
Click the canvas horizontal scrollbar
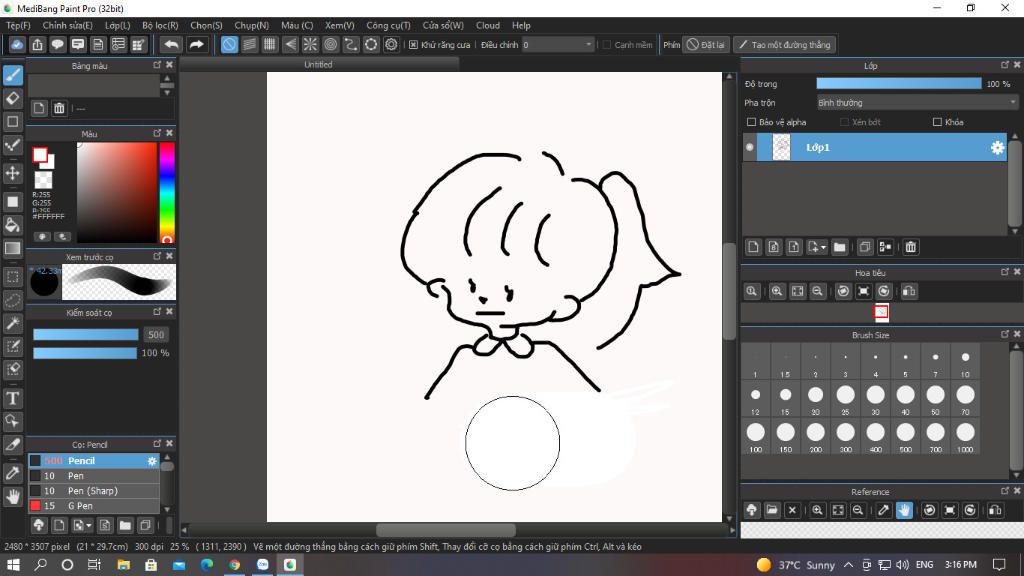446,530
